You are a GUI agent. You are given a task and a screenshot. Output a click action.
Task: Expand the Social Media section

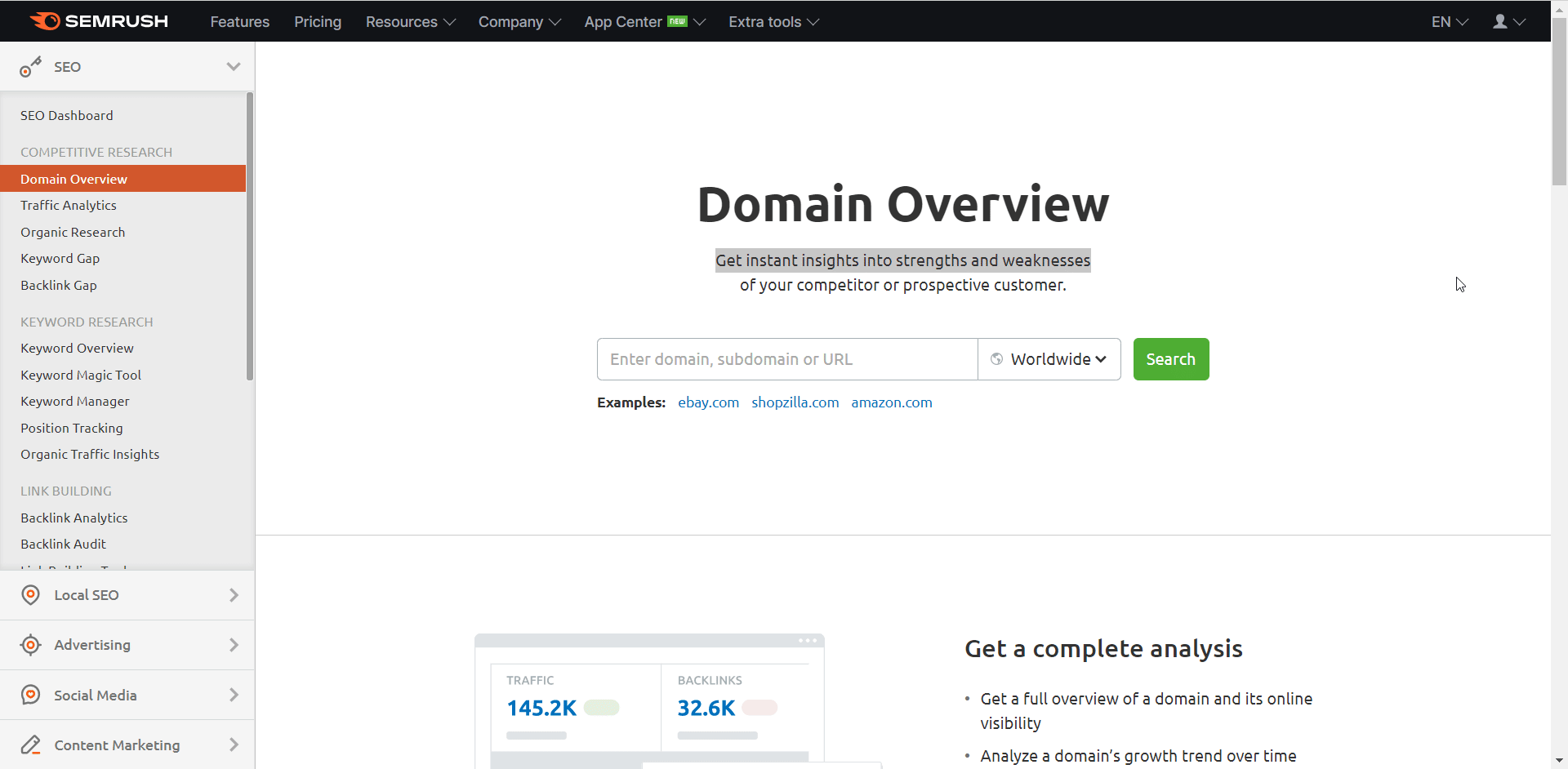[234, 695]
